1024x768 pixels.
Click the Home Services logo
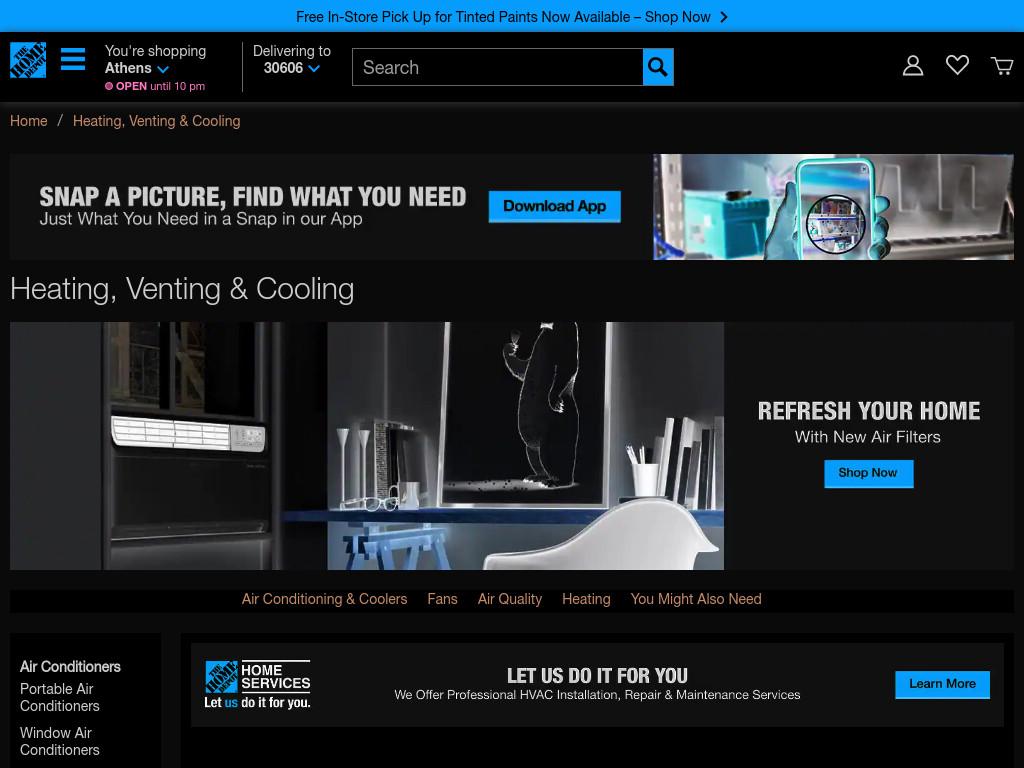(257, 684)
